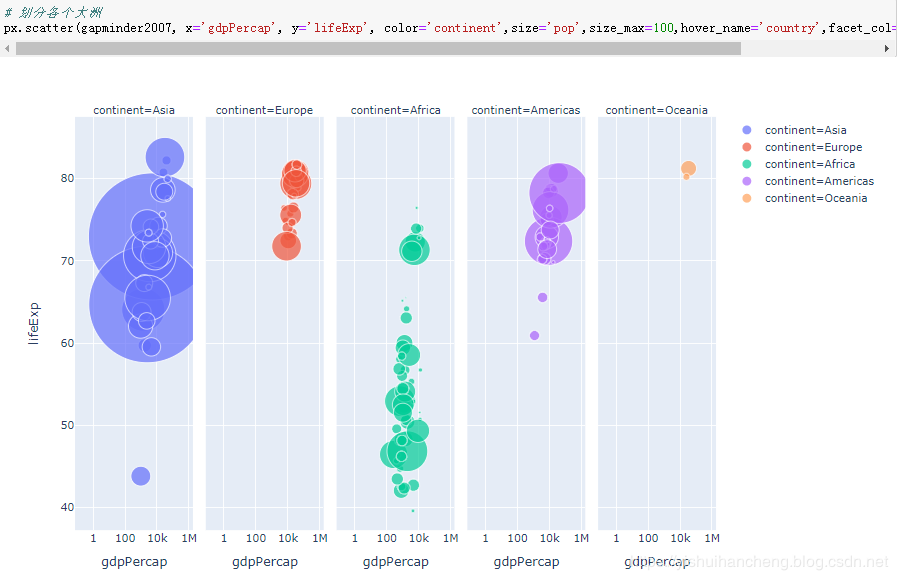Click the left scroll arrow of code cell
898x580 pixels.
click(7, 49)
